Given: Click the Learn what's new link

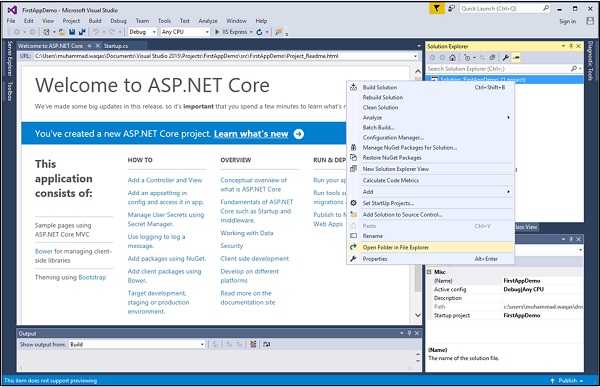Looking at the screenshot, I should (251, 134).
